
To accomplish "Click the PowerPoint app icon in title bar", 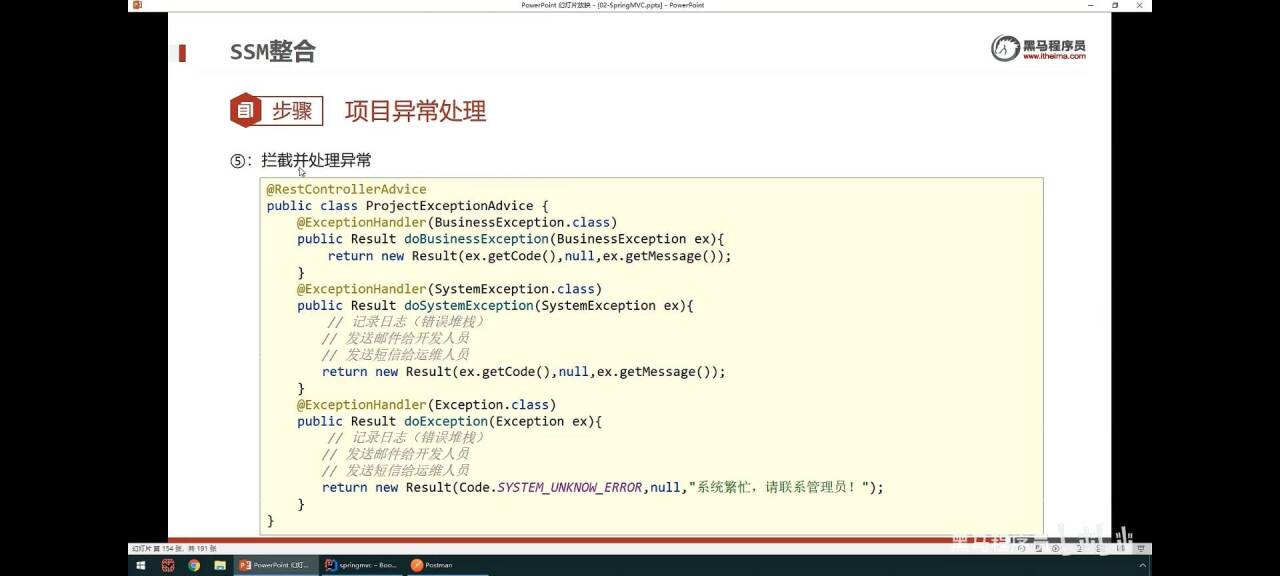I will click(x=137, y=5).
